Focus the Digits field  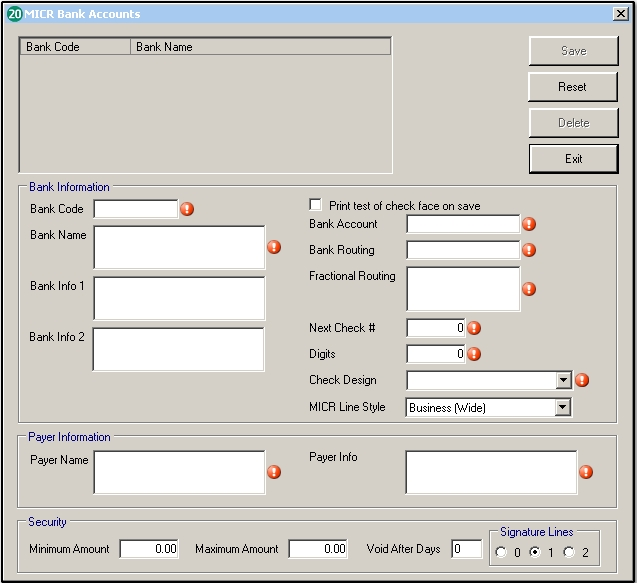[436, 354]
